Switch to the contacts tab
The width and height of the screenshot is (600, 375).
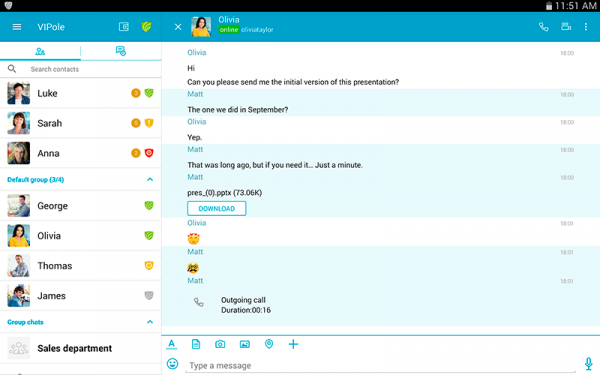click(x=40, y=51)
